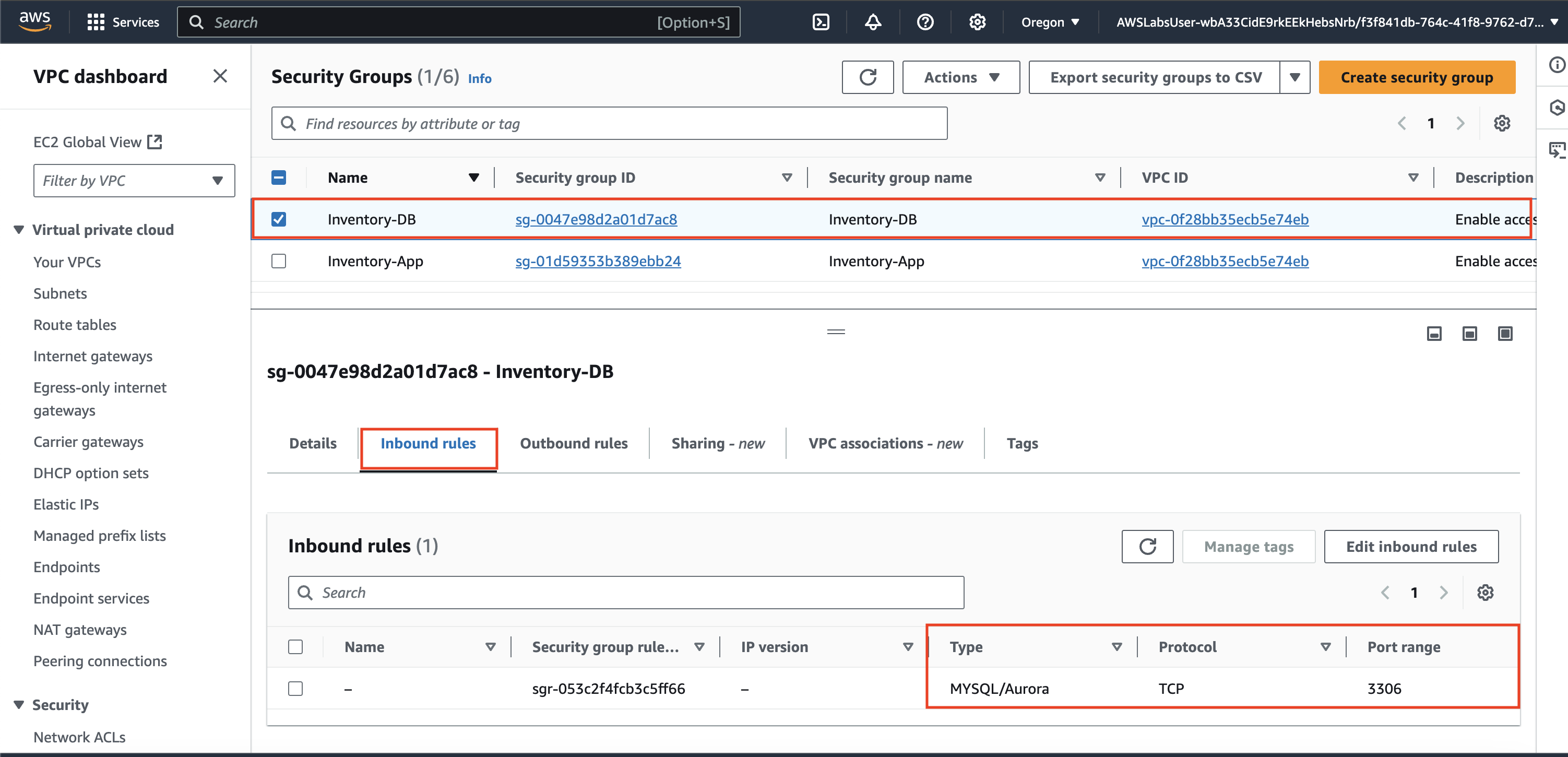The height and width of the screenshot is (757, 1568).
Task: Open the sg-01d59353b389ebb24 link
Action: 598,261
